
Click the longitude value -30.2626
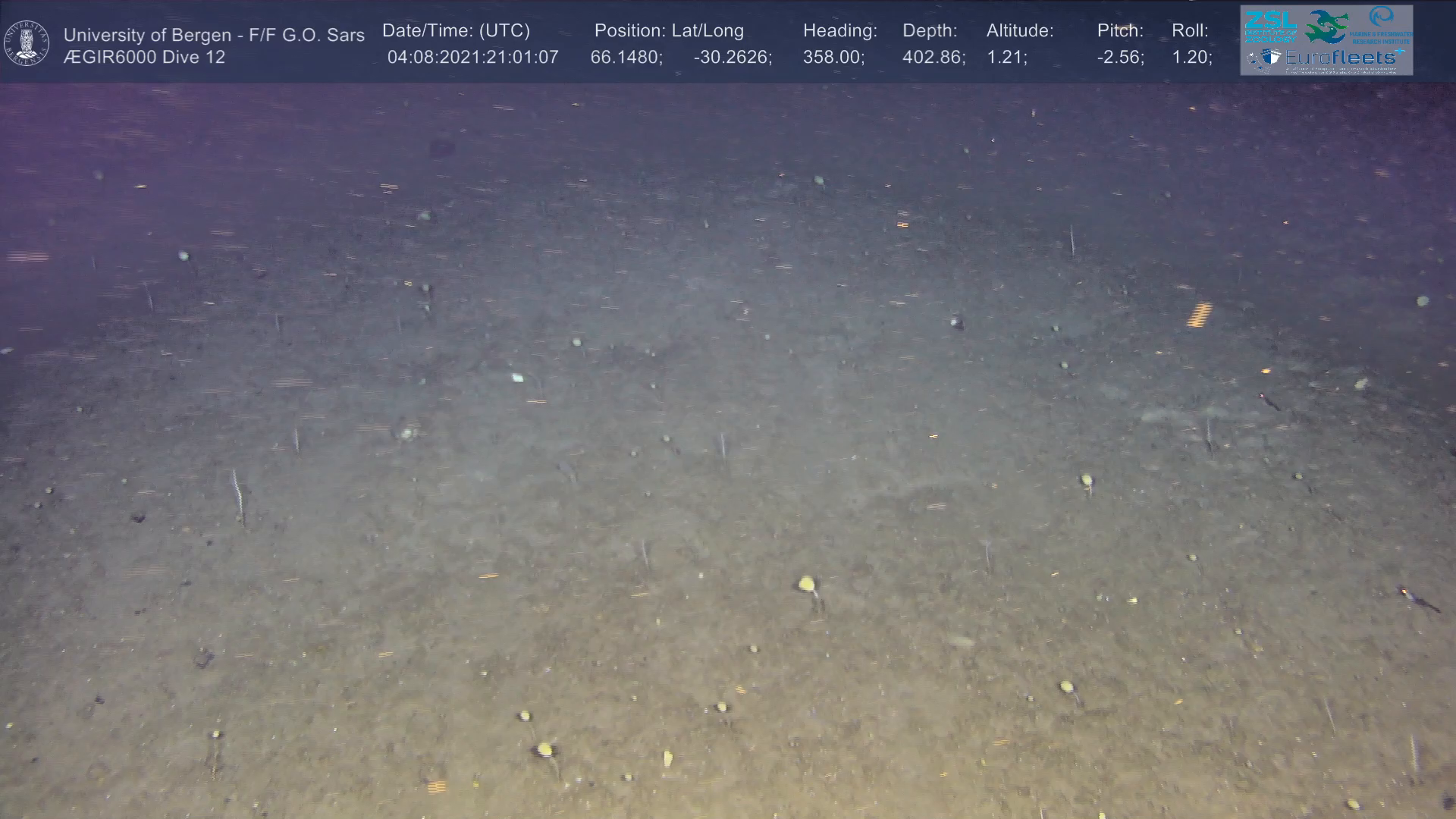click(x=732, y=58)
